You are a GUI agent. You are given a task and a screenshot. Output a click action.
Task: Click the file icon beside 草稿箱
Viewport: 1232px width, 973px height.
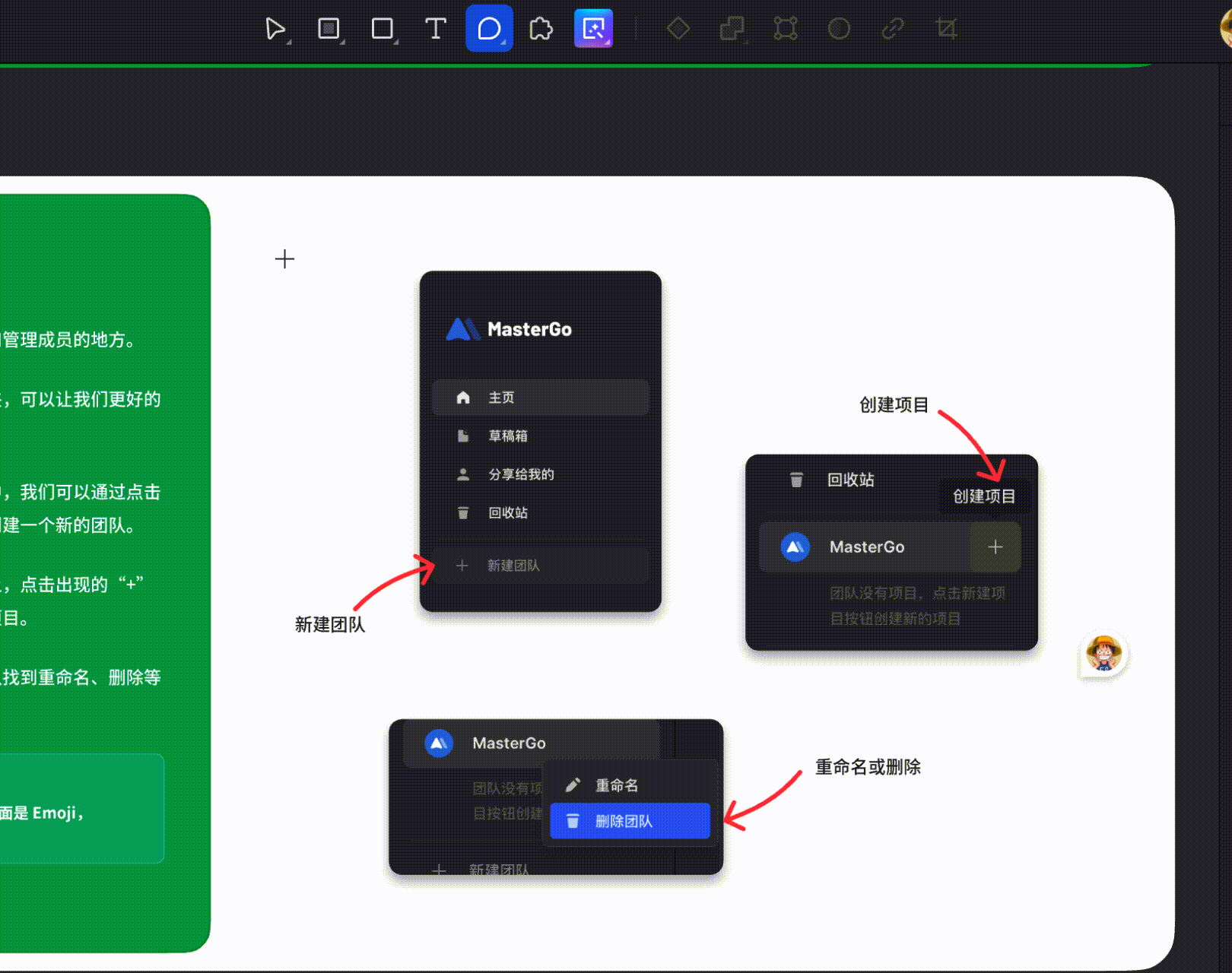point(462,436)
